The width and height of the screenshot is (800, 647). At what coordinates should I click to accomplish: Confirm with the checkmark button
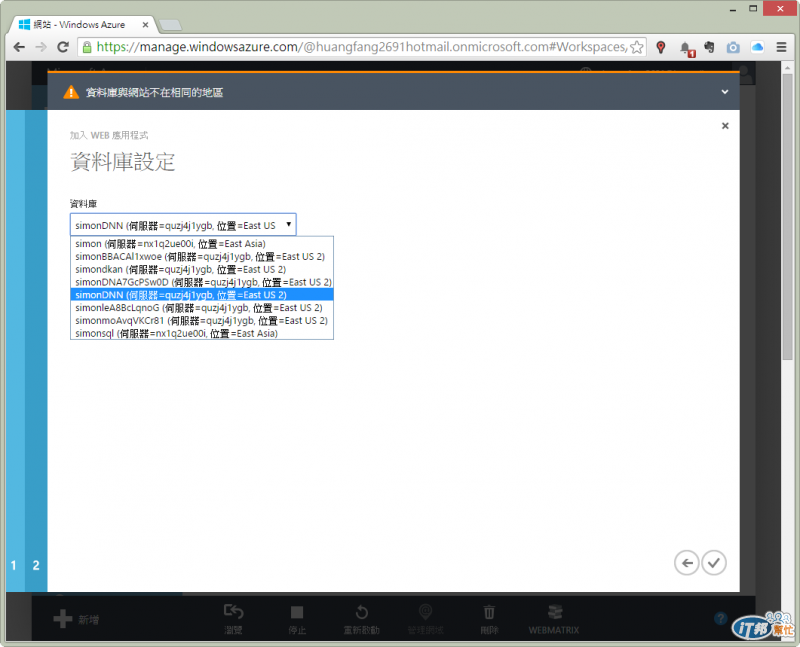click(714, 563)
